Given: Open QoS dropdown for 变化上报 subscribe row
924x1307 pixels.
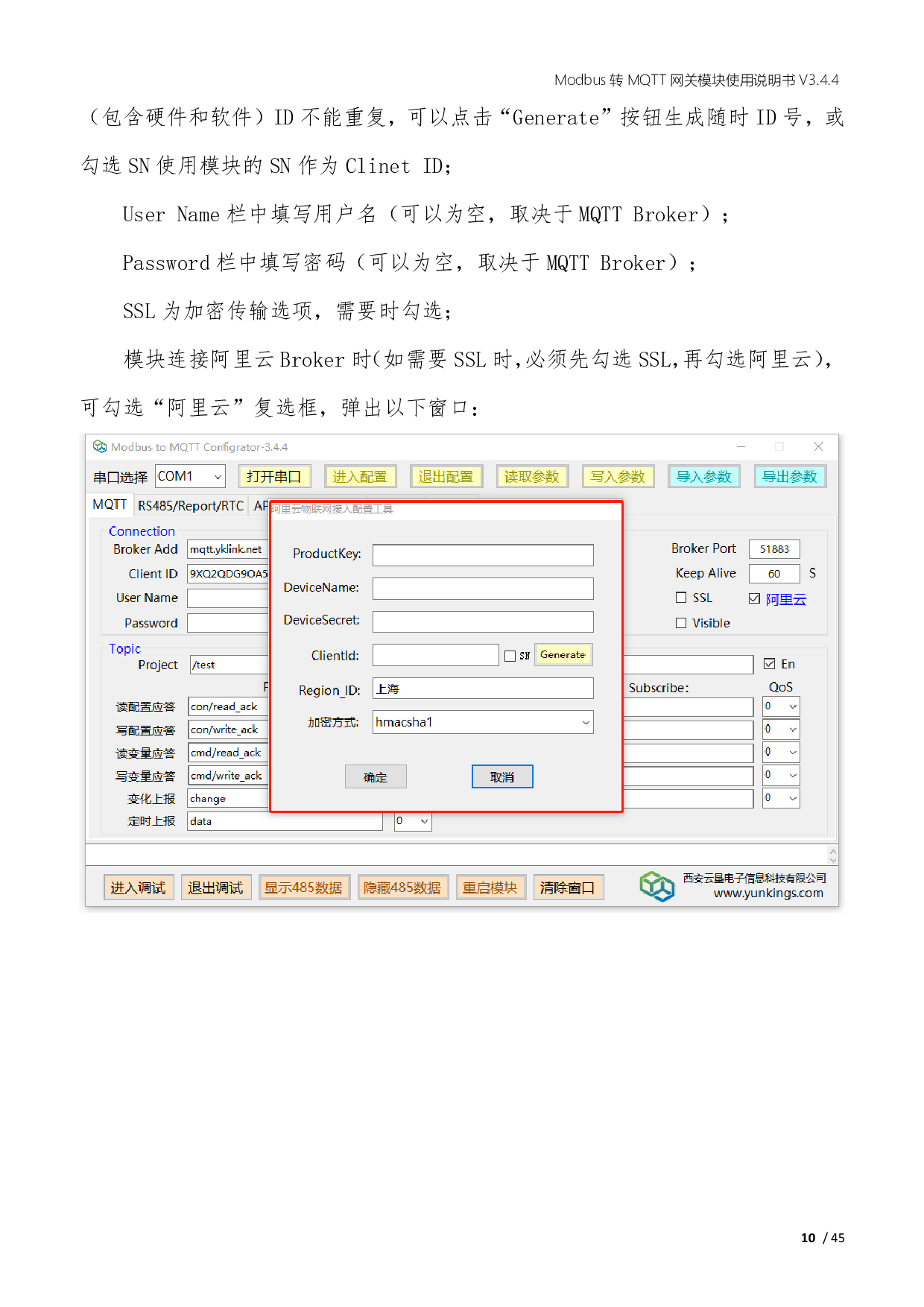Looking at the screenshot, I should pyautogui.click(x=781, y=798).
